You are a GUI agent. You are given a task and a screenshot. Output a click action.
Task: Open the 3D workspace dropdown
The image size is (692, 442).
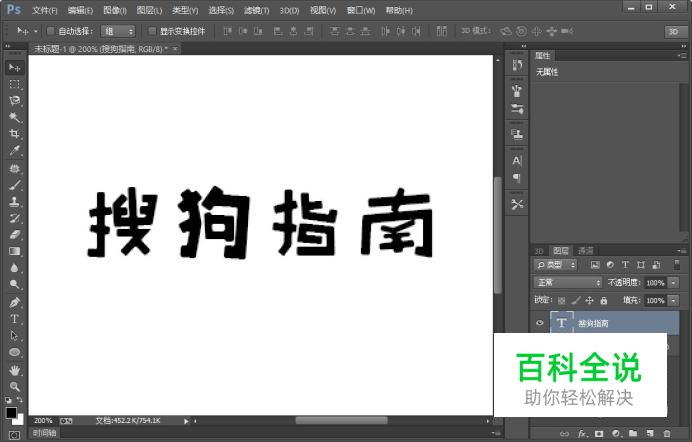click(x=676, y=31)
